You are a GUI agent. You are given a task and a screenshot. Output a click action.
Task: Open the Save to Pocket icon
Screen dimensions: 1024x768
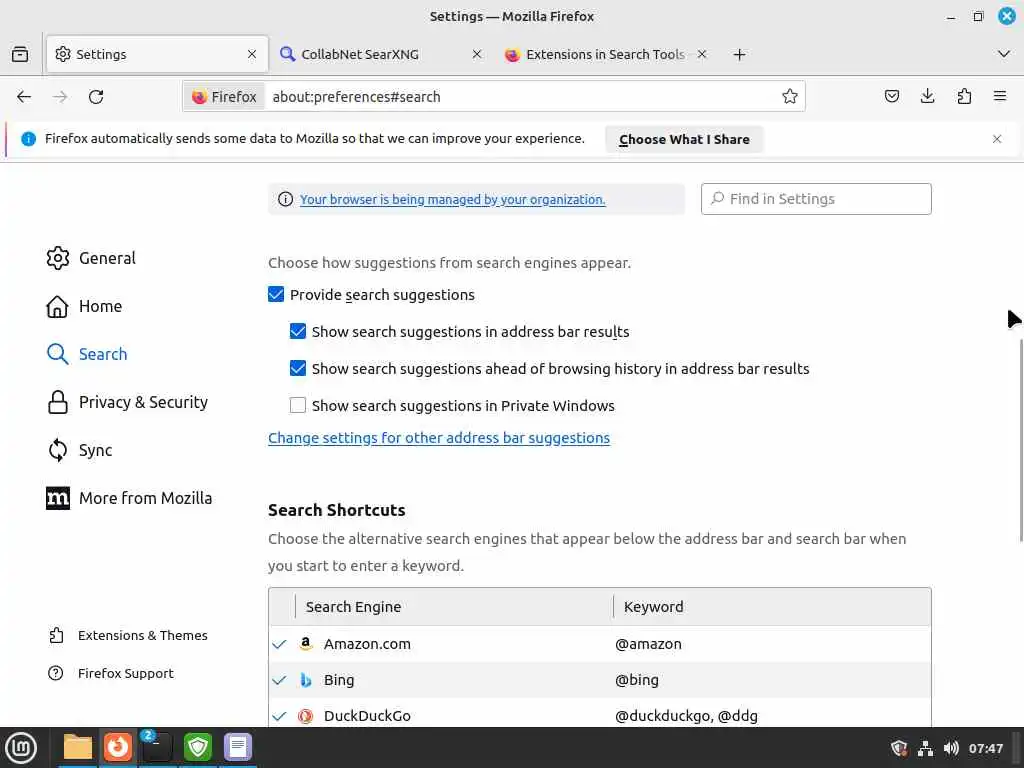pos(892,97)
